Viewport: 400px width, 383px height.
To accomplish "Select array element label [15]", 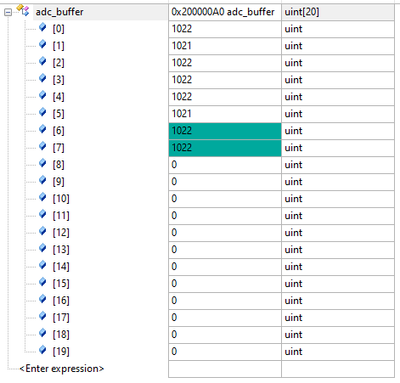I will [x=61, y=284].
